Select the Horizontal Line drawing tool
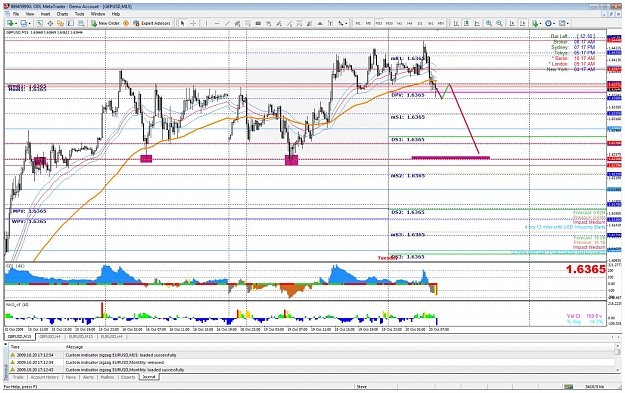 [x=217, y=23]
